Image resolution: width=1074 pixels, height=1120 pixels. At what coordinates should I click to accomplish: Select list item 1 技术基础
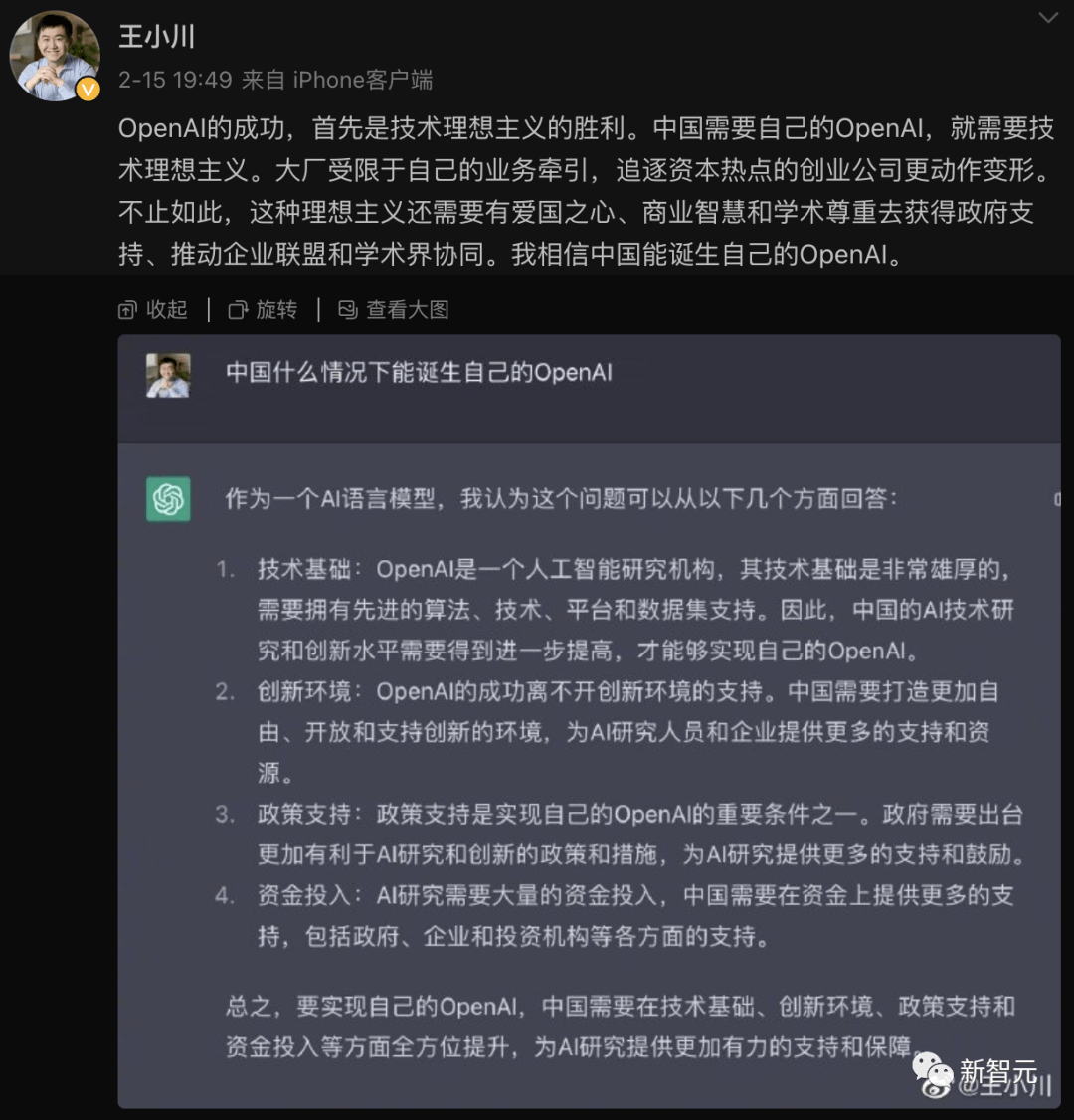tap(616, 610)
